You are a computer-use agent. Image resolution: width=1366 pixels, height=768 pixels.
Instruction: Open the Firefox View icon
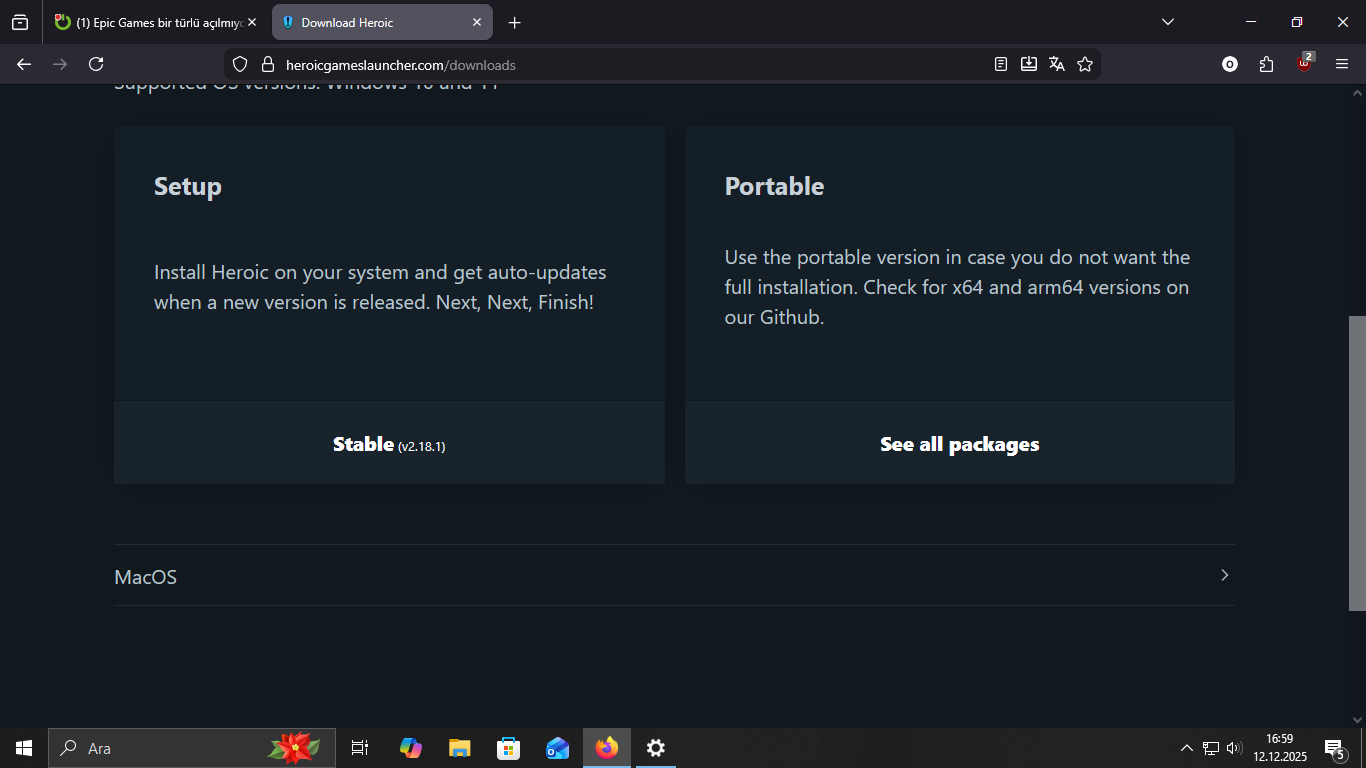click(x=20, y=22)
